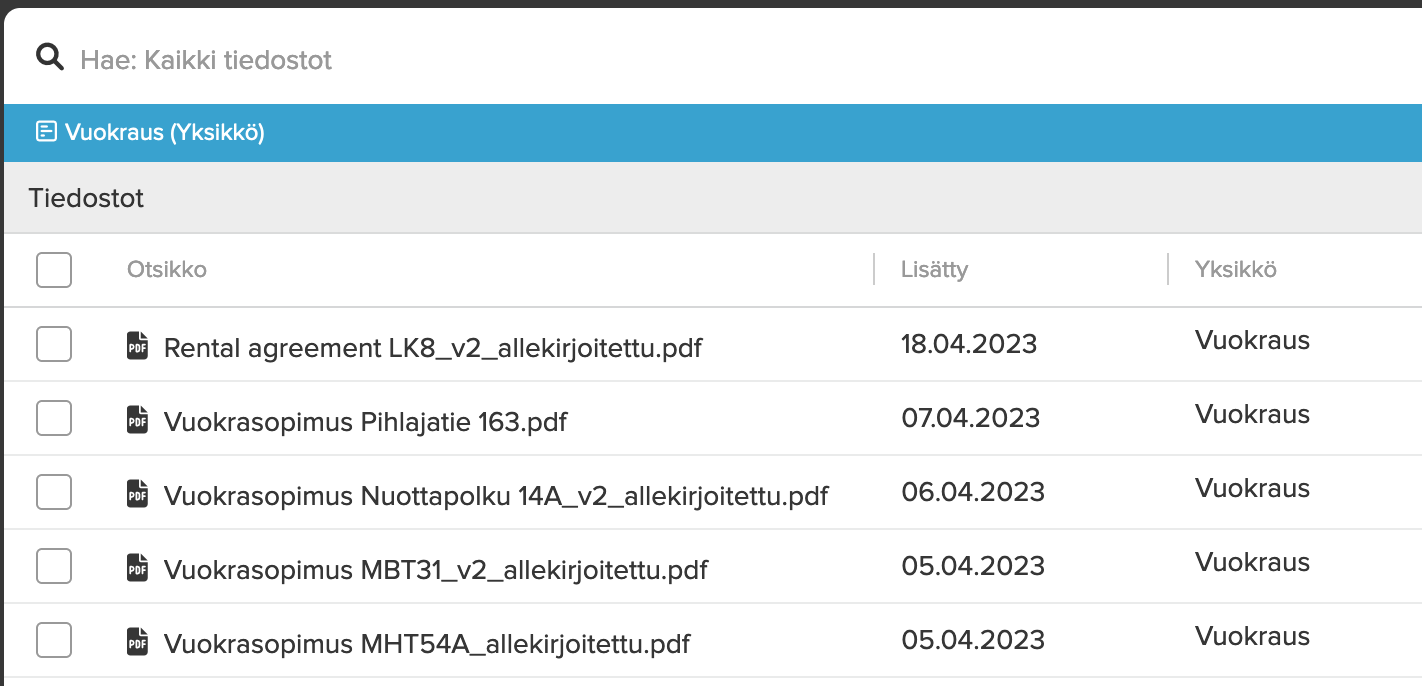Image resolution: width=1422 pixels, height=686 pixels.
Task: Click the document icon beside Vuokraus (Yksikkö)
Action: [46, 132]
